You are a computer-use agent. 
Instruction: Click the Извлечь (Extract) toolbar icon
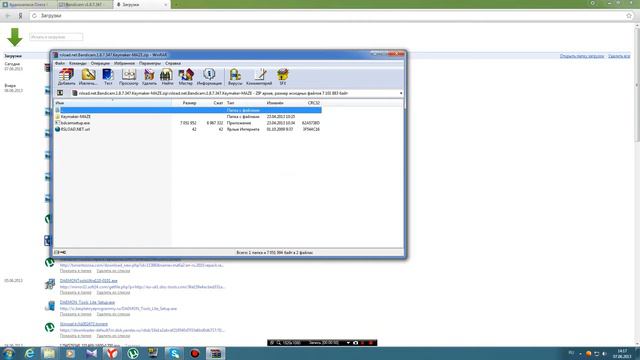click(88, 77)
